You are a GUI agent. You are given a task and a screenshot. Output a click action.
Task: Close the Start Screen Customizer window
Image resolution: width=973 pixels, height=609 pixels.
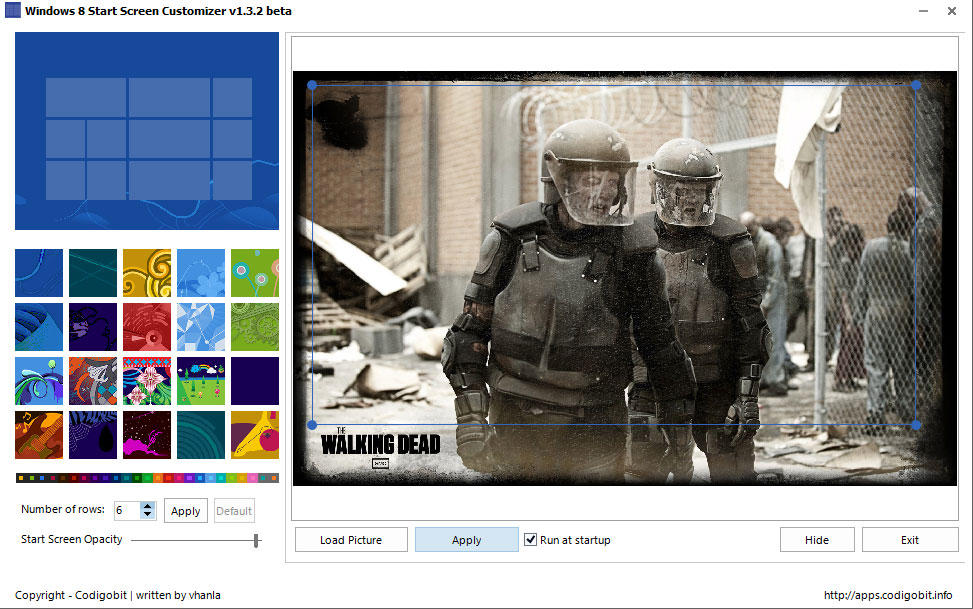point(952,11)
